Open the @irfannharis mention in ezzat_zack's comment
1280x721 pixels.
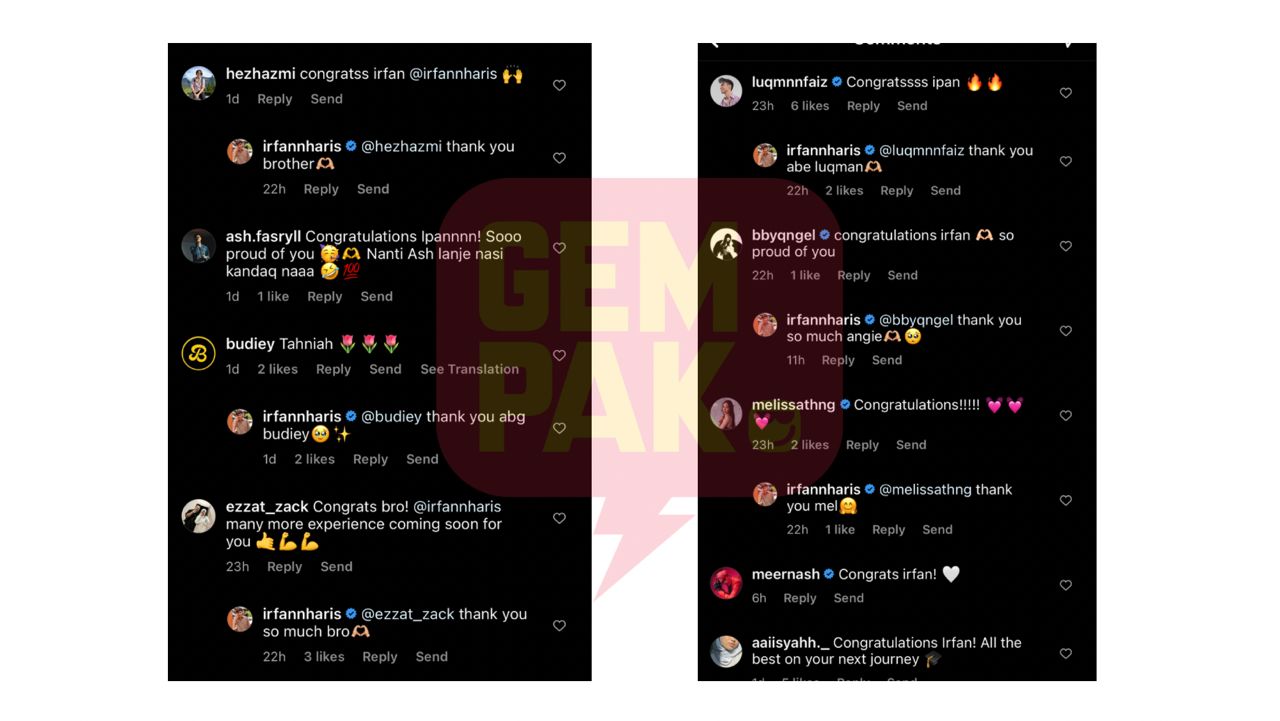(x=457, y=507)
